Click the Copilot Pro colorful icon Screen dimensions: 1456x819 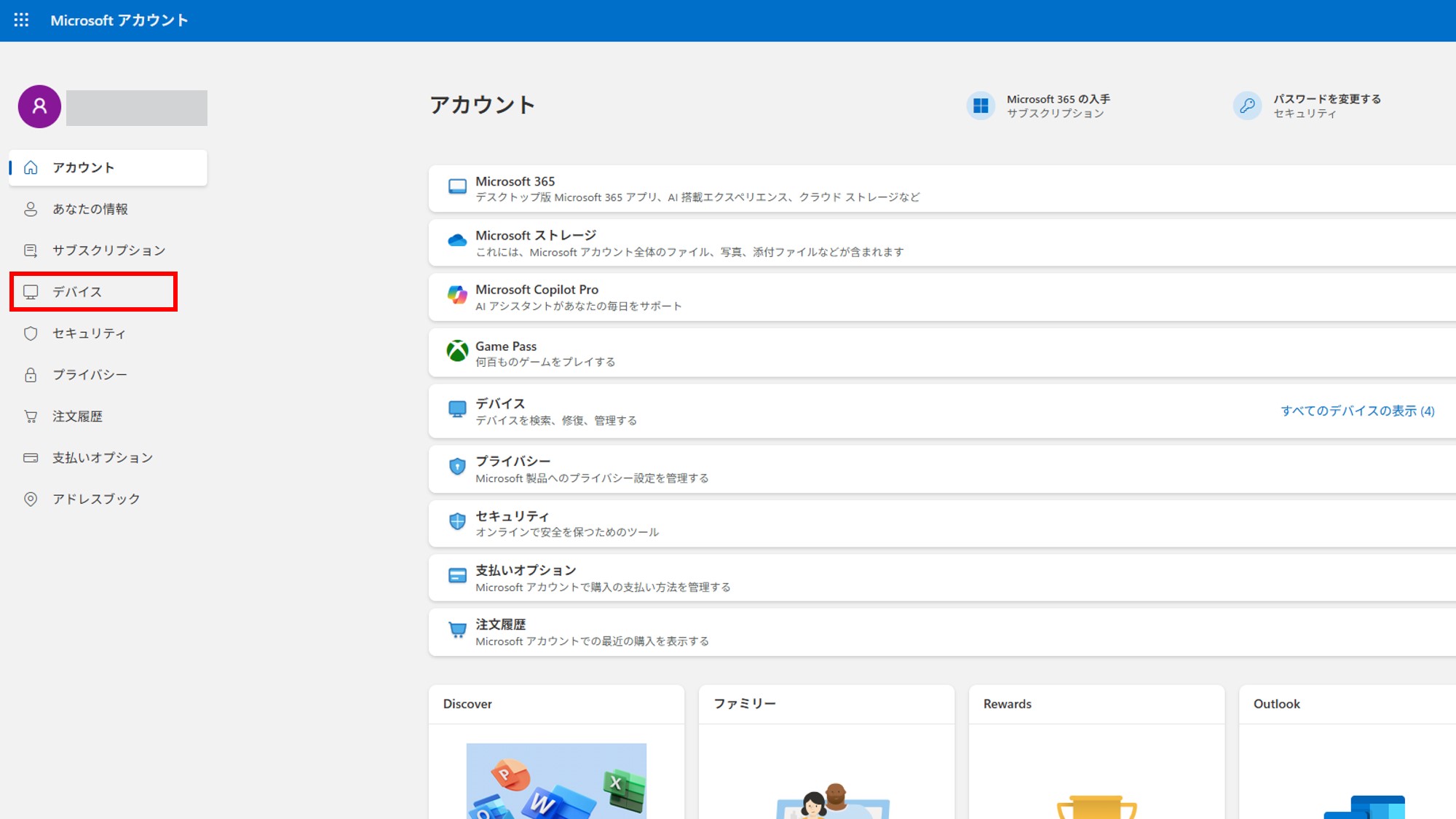coord(457,295)
